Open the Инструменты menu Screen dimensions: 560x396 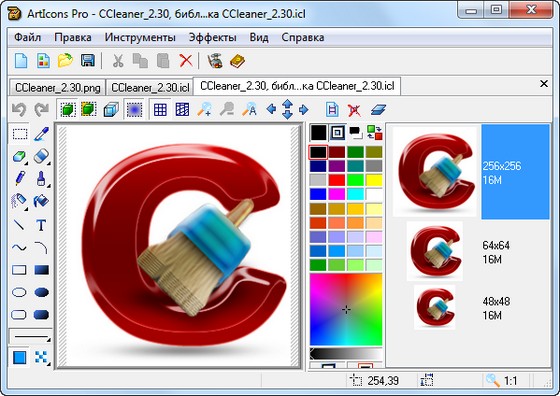pos(140,37)
